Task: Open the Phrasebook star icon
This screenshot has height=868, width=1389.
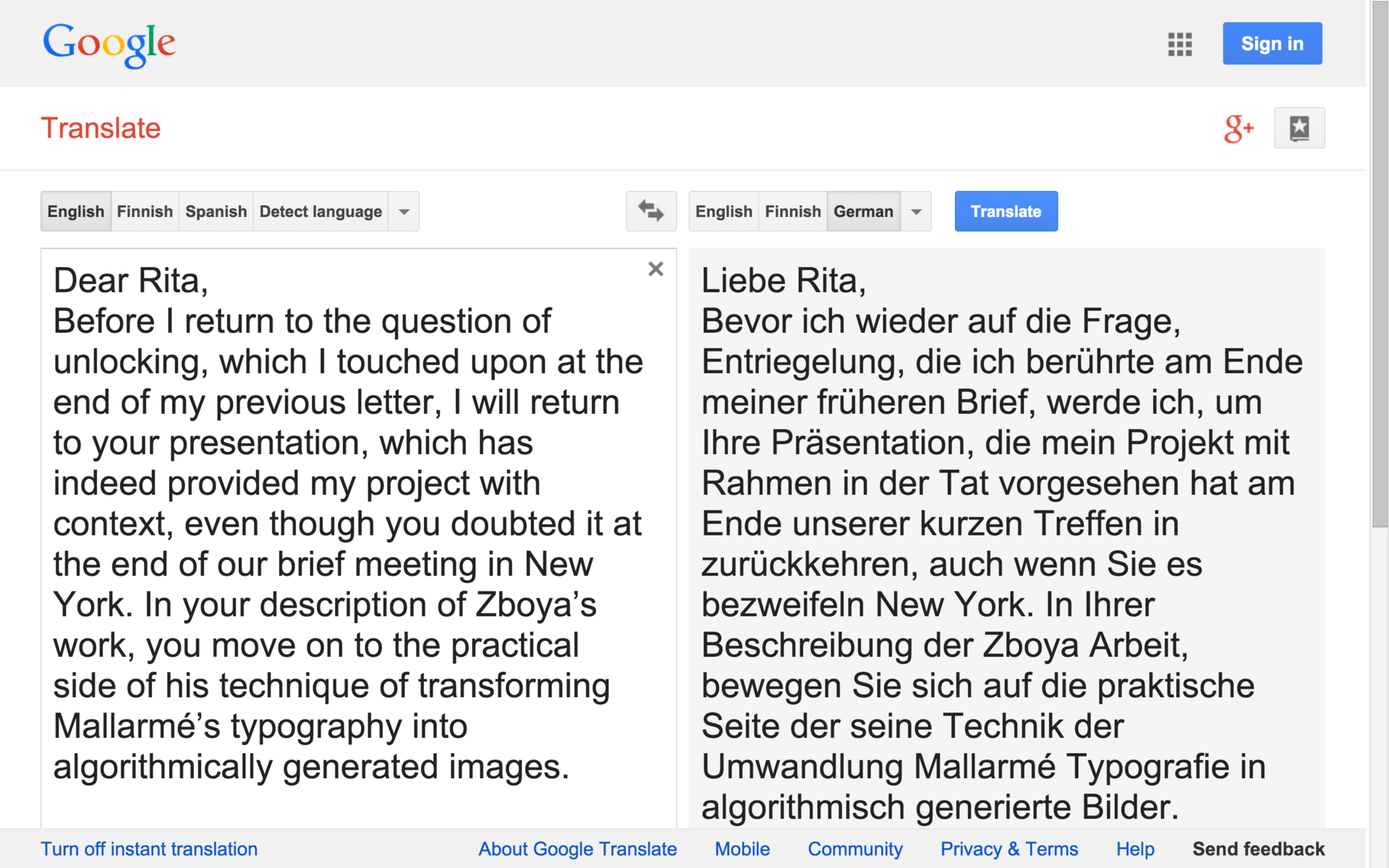Action: (x=1299, y=128)
